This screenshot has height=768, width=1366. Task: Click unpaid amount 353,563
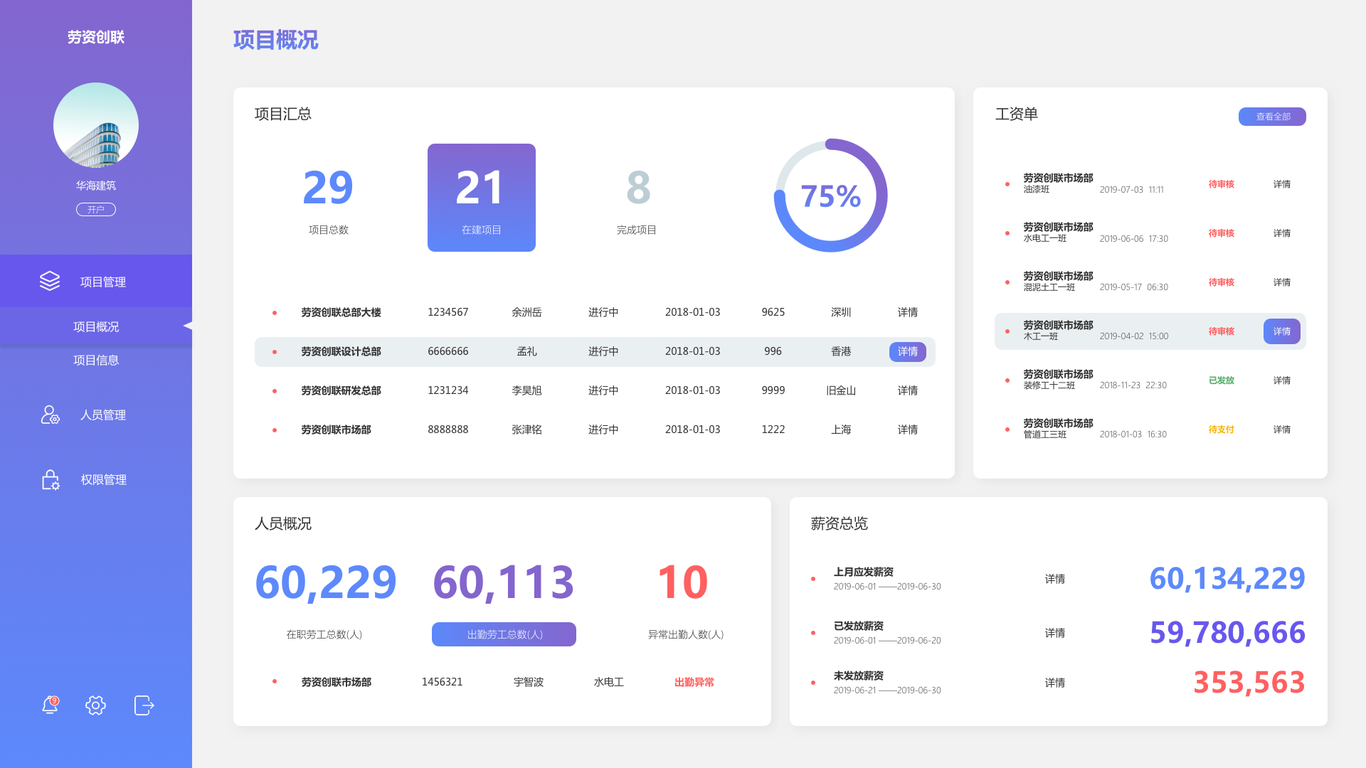(x=1249, y=682)
